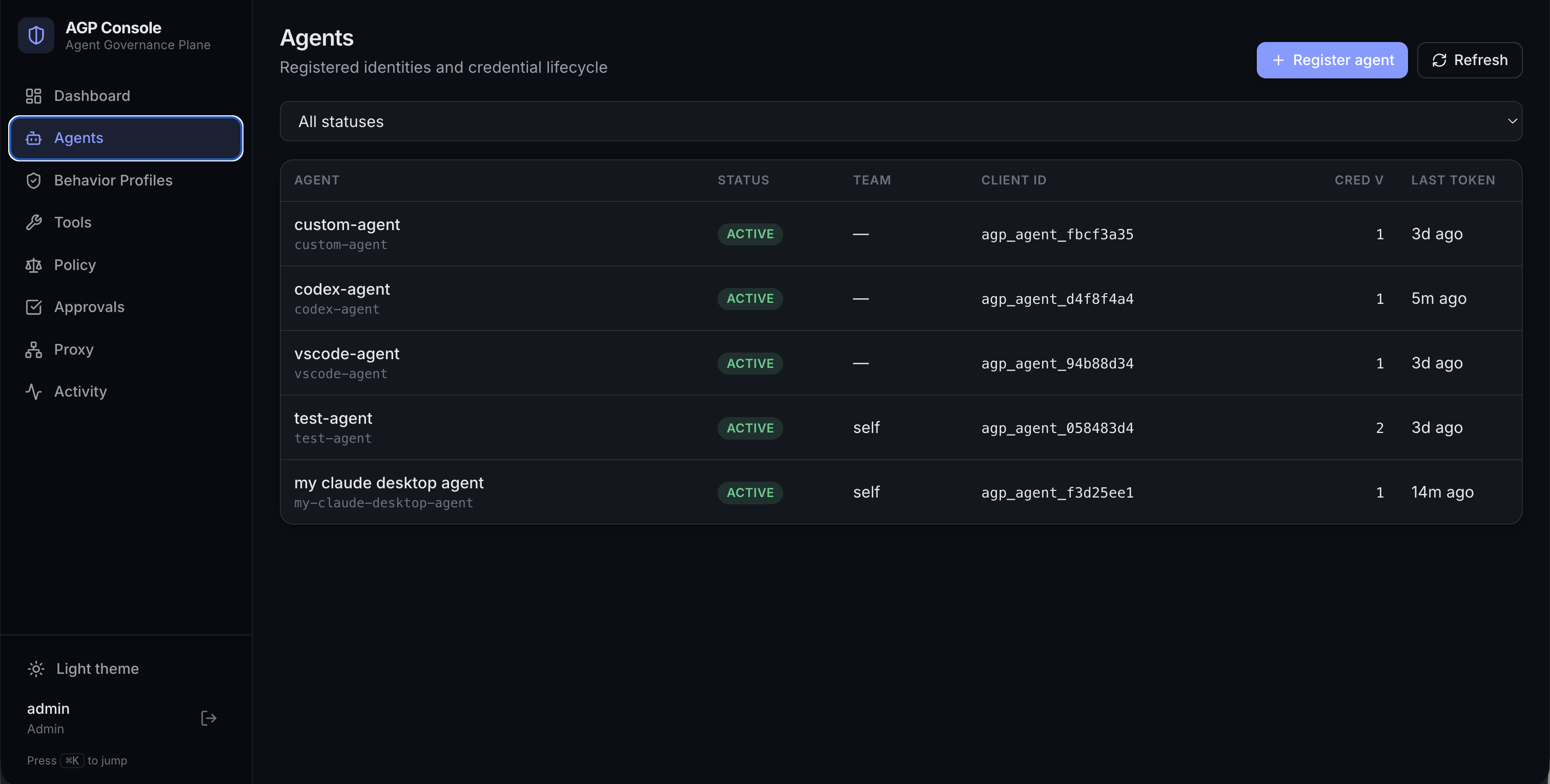The image size is (1550, 784).
Task: Click the logout icon beside admin
Action: [x=208, y=718]
